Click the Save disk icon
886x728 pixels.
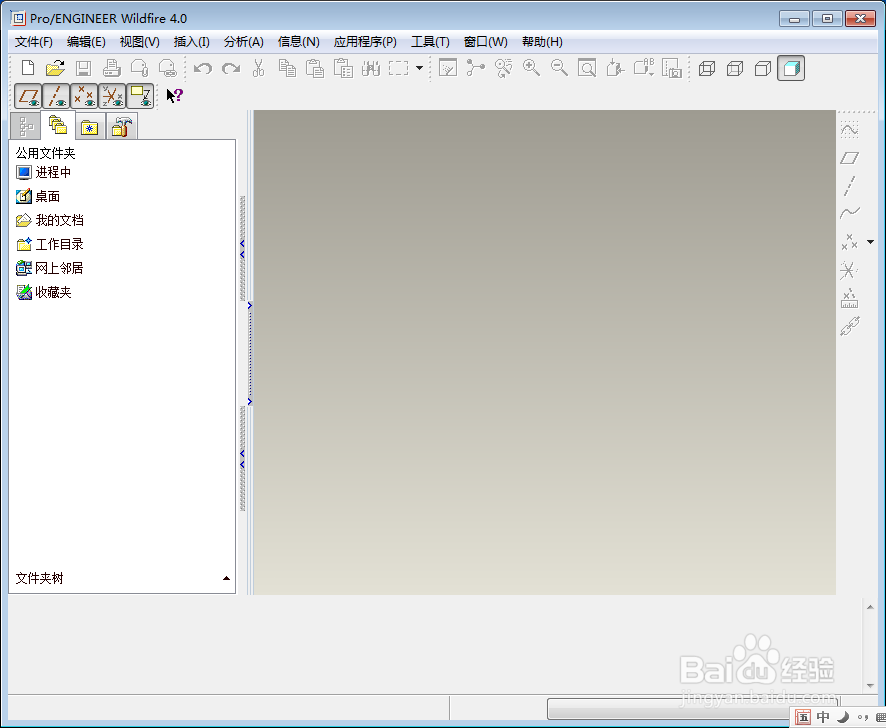coord(84,68)
